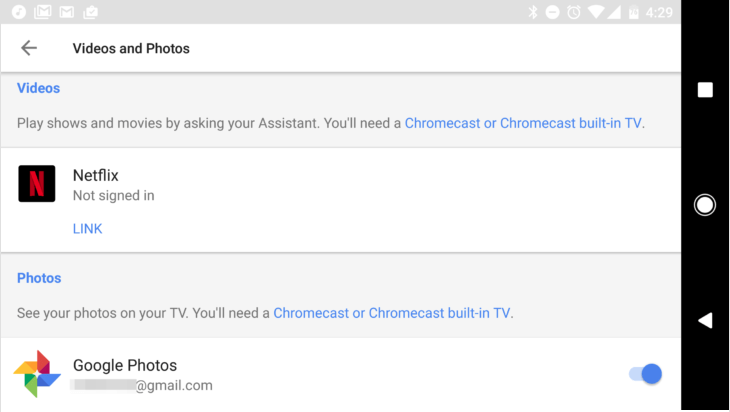Tap the Google Photos pinwheel icon
The height and width of the screenshot is (412, 730).
pos(37,374)
